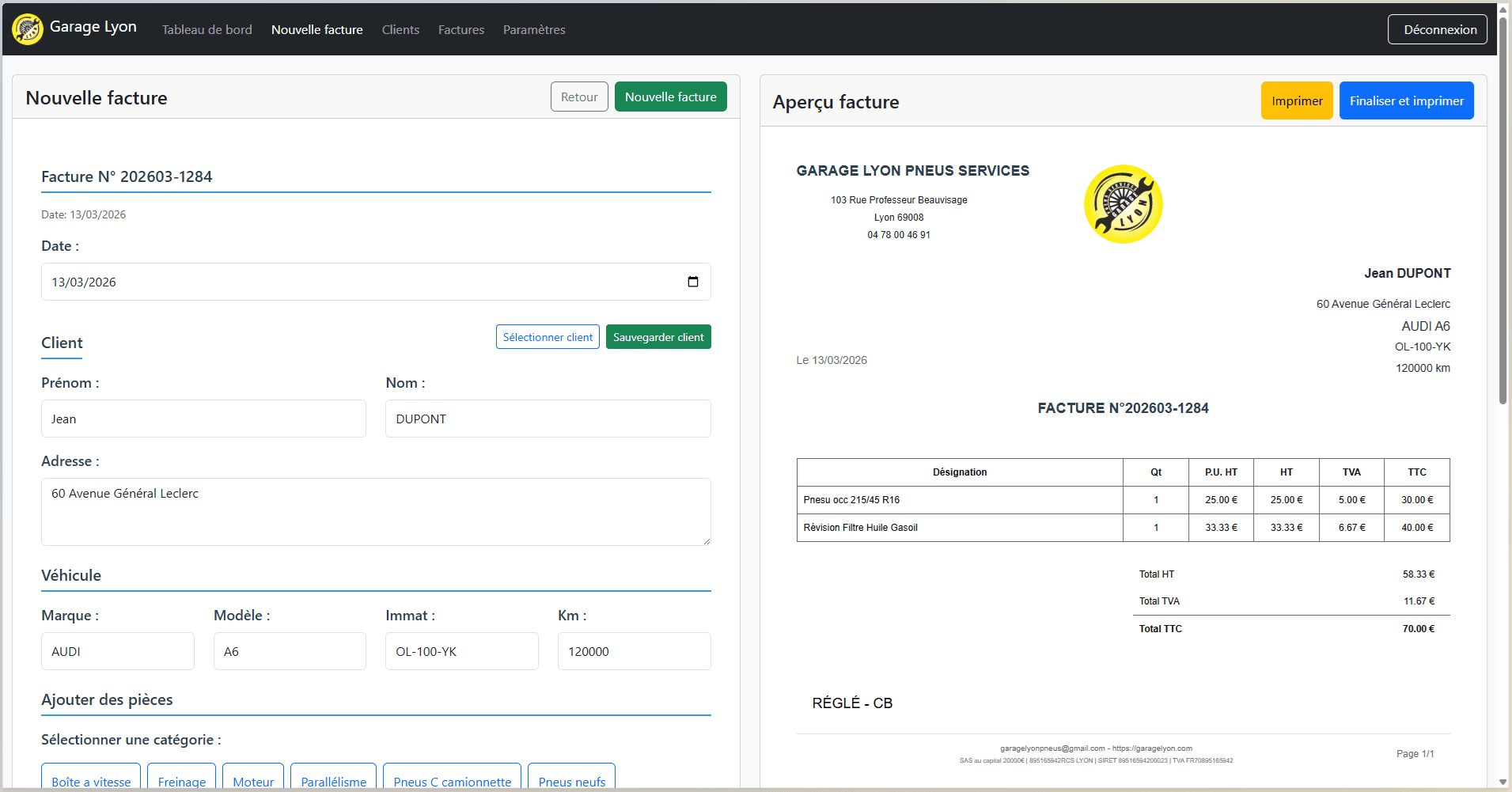Select the Freinage category
The width and height of the screenshot is (1512, 792).
point(181,781)
